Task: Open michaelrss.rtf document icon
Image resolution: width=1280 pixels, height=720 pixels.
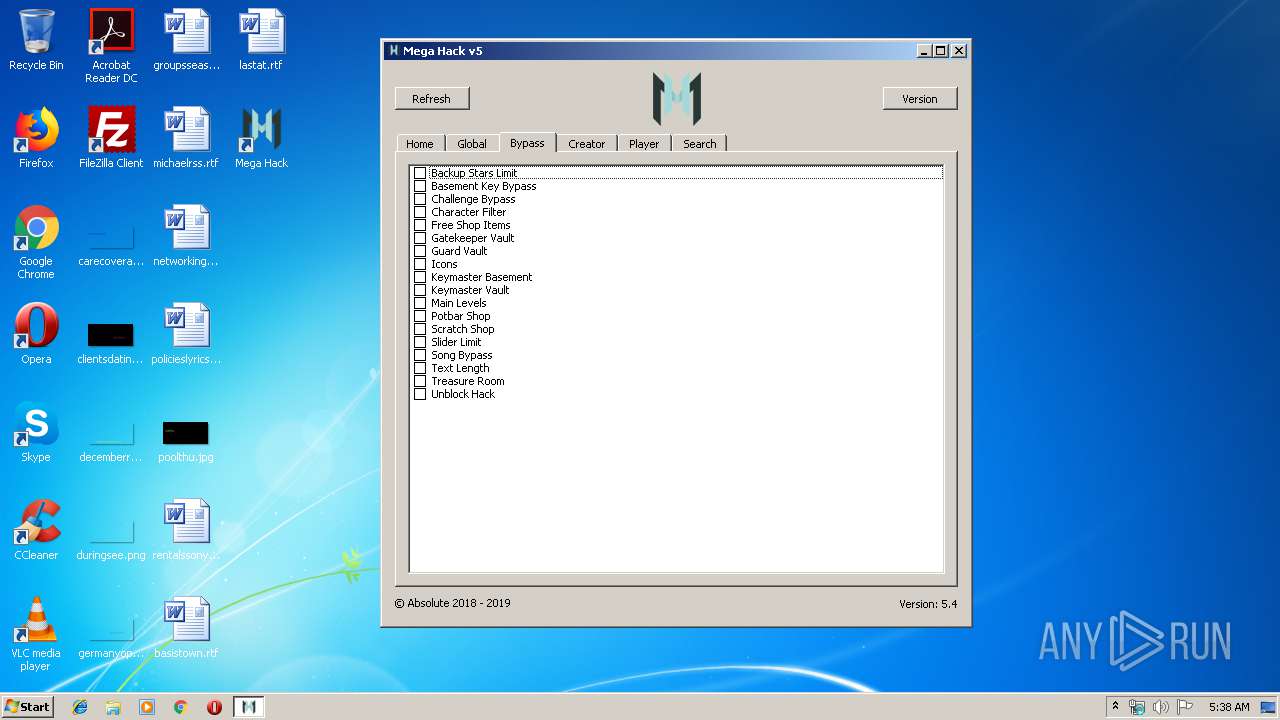Action: [186, 138]
